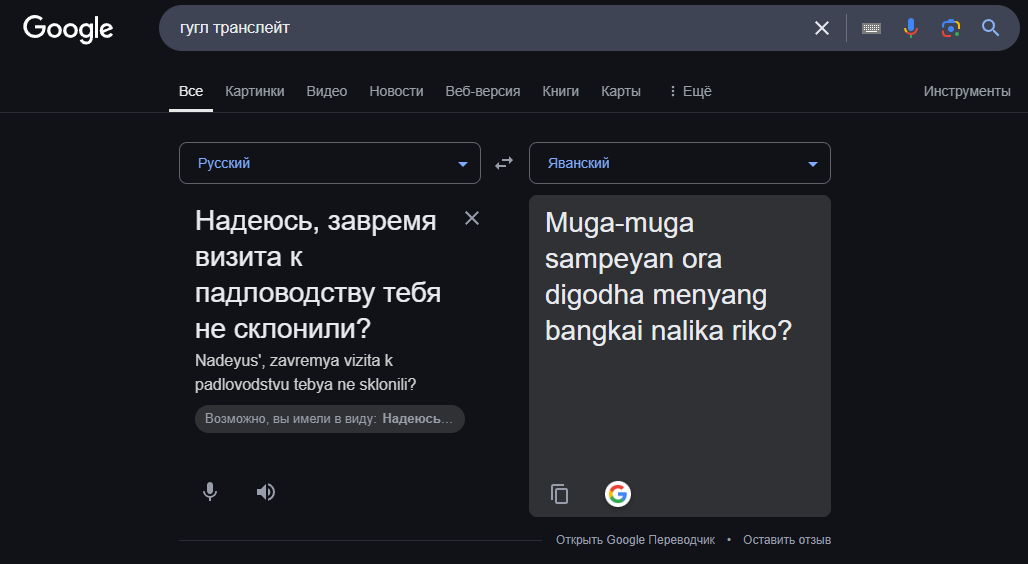Image resolution: width=1028 pixels, height=564 pixels.
Task: Start voice search with the microphone icon
Action: click(x=911, y=28)
